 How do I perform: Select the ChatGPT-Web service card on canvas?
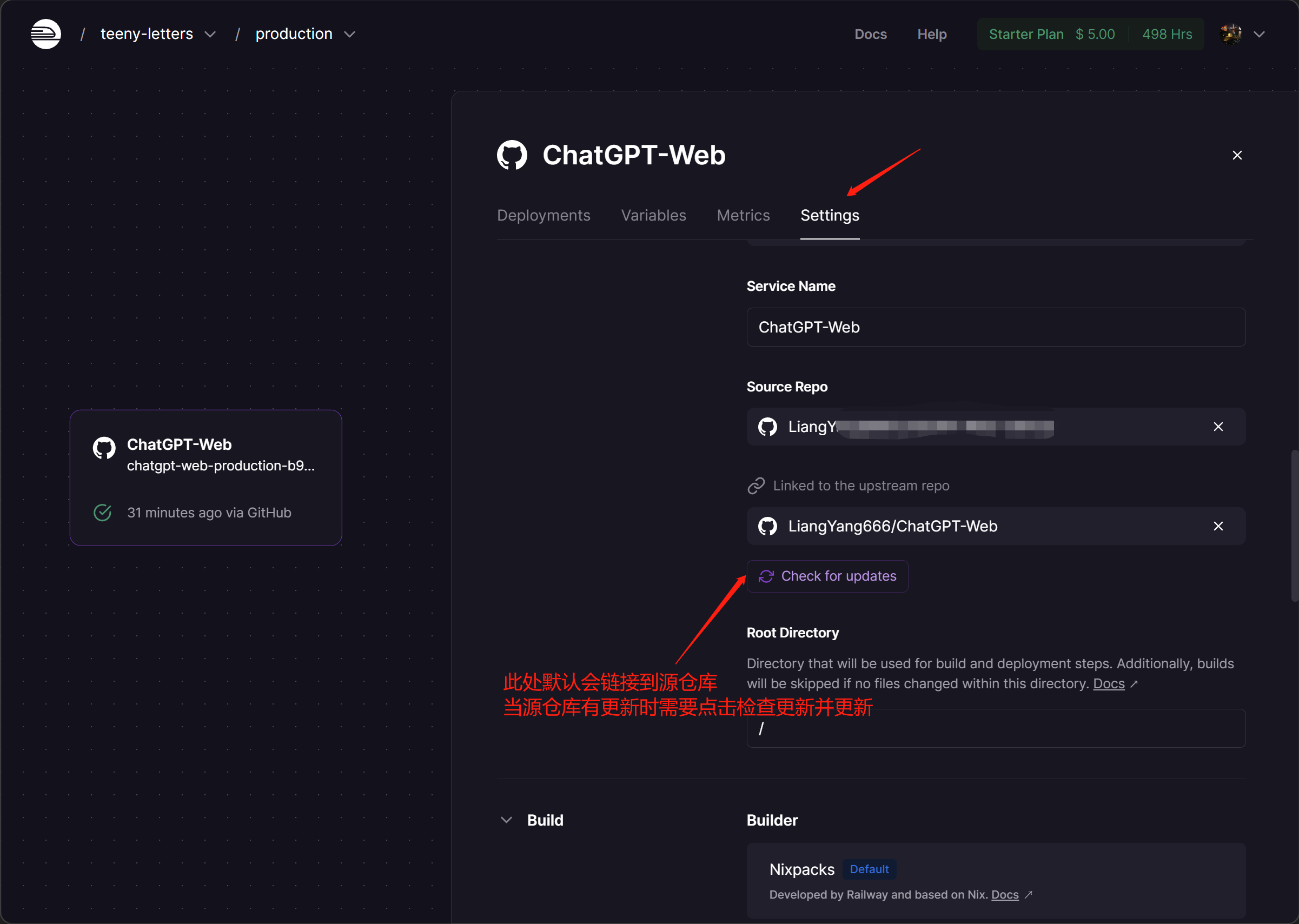(x=206, y=478)
